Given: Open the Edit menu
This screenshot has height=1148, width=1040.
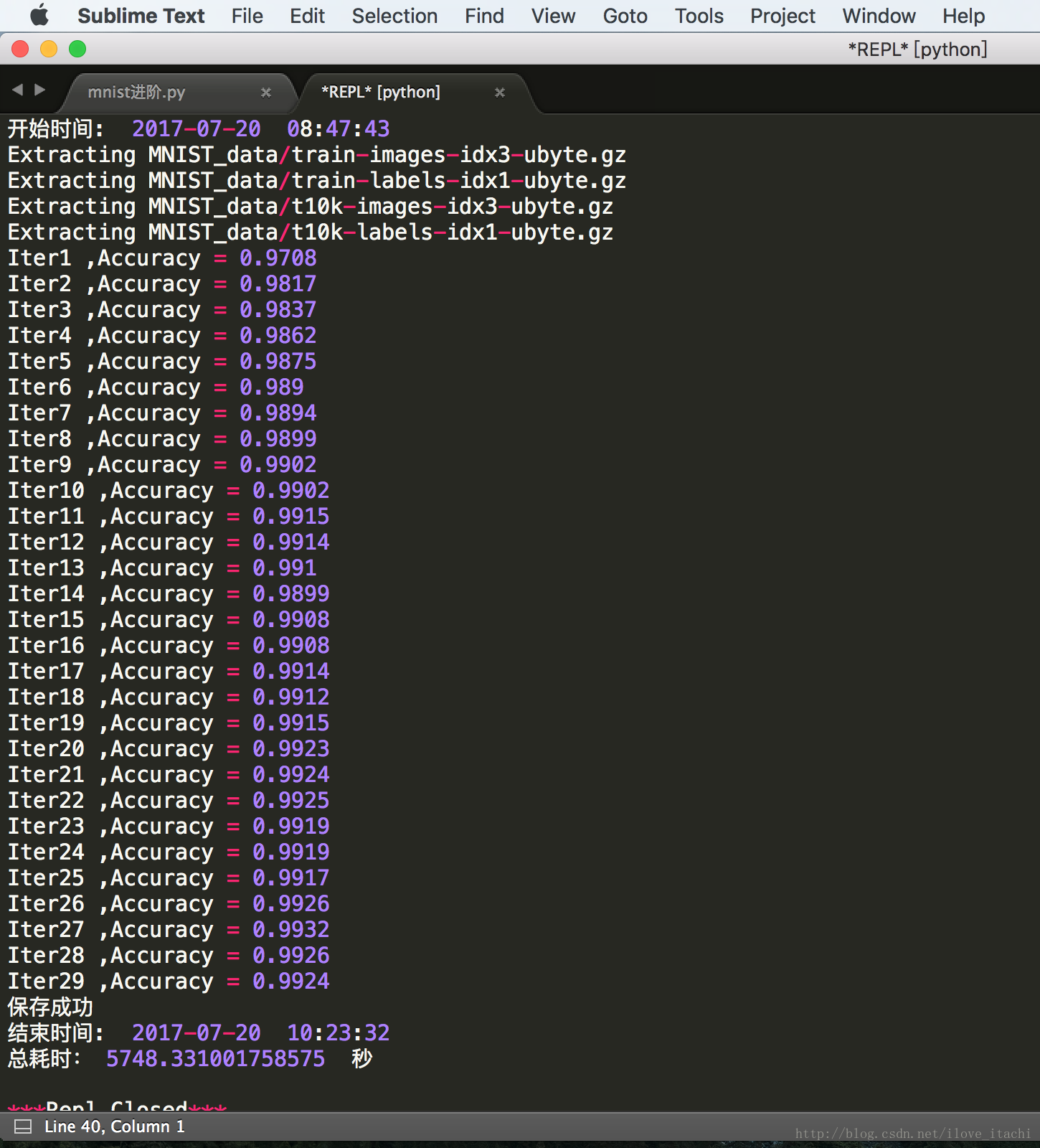Looking at the screenshot, I should (308, 16).
